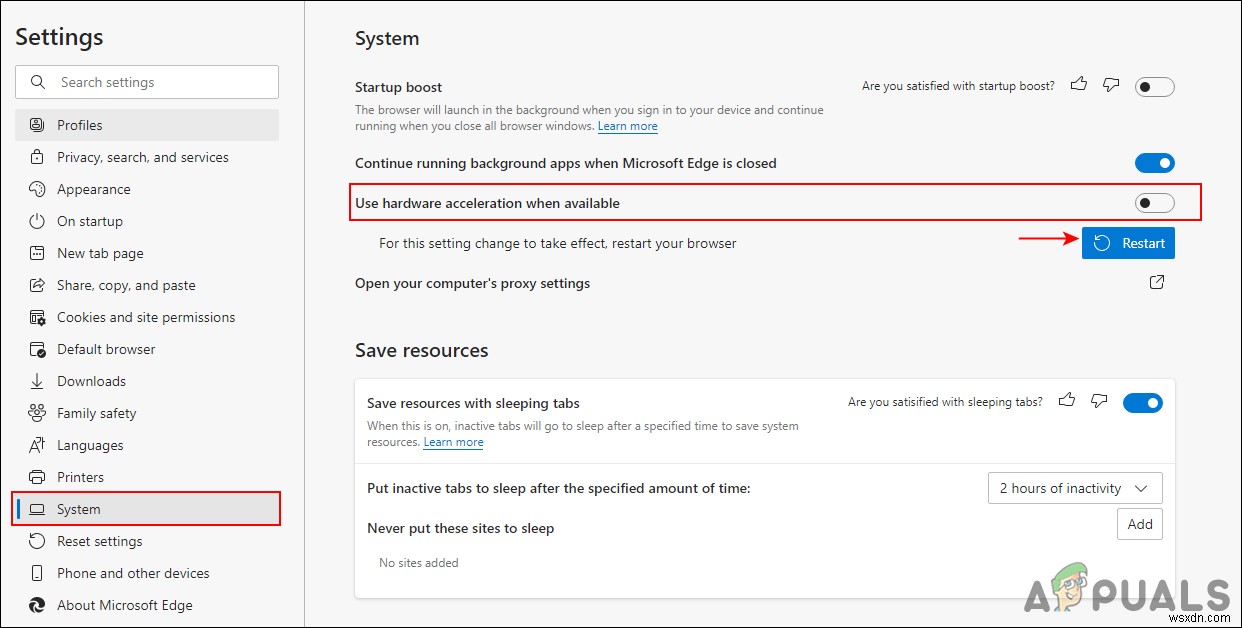Screen dimensions: 1242x628
Task: Toggle hardware acceleration when available
Action: (1154, 203)
